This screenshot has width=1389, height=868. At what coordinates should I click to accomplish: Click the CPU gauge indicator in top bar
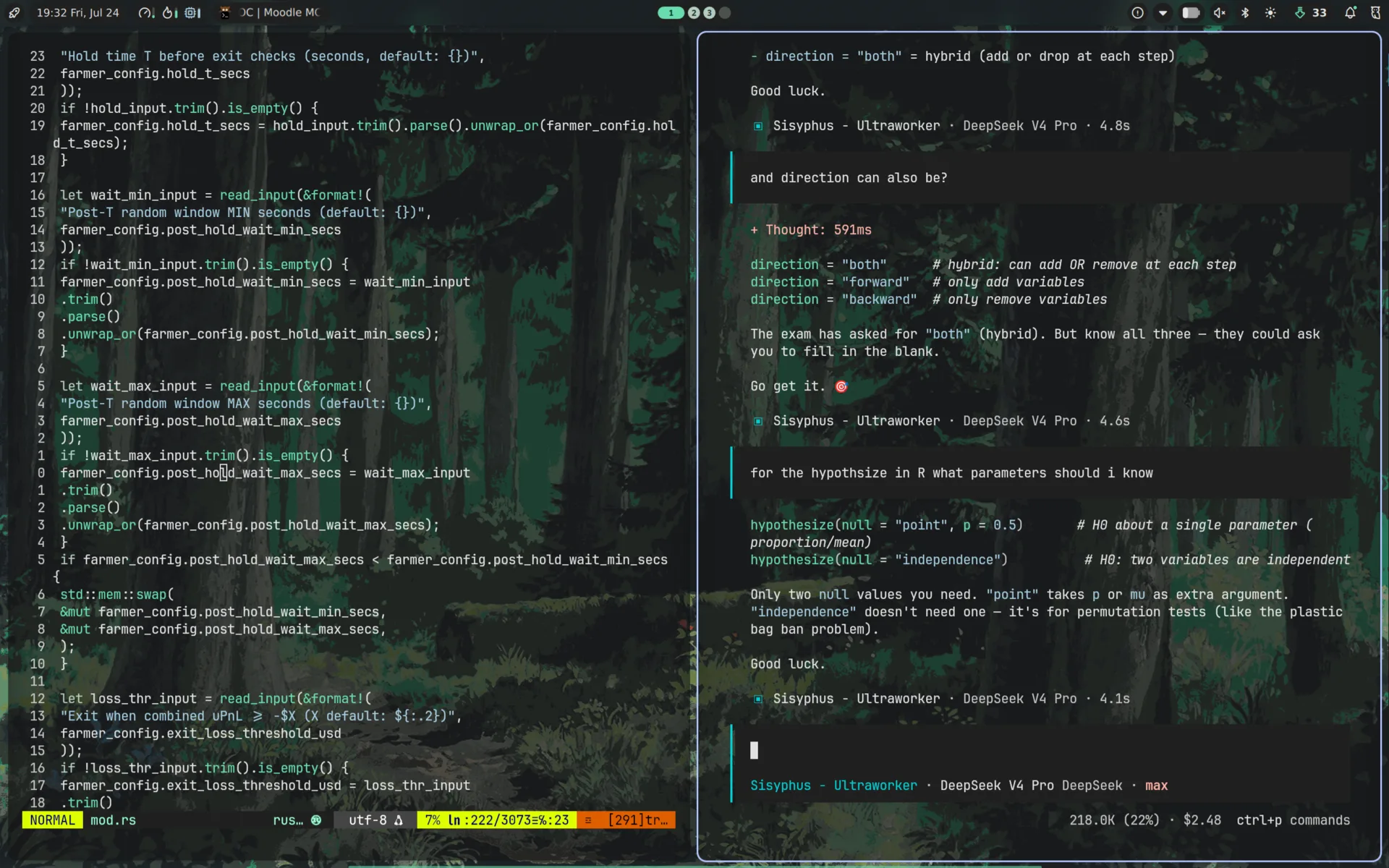[x=146, y=12]
